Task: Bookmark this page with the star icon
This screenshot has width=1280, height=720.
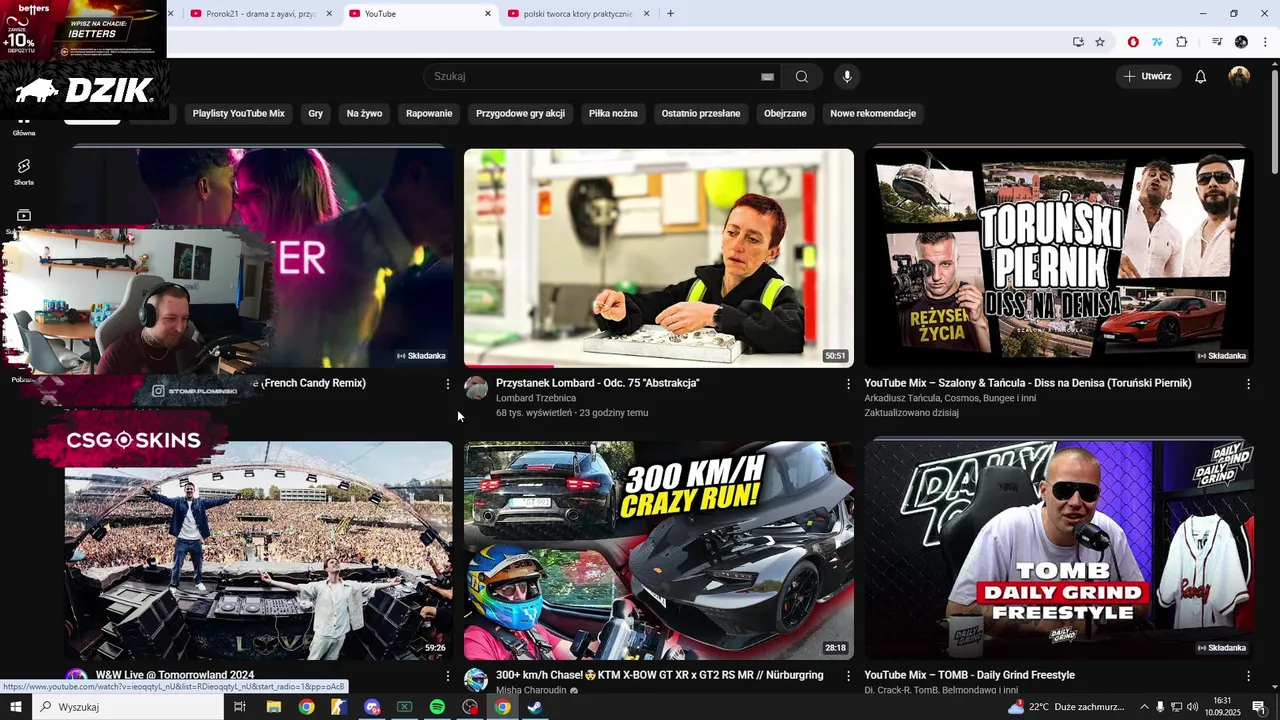Action: point(1100,42)
